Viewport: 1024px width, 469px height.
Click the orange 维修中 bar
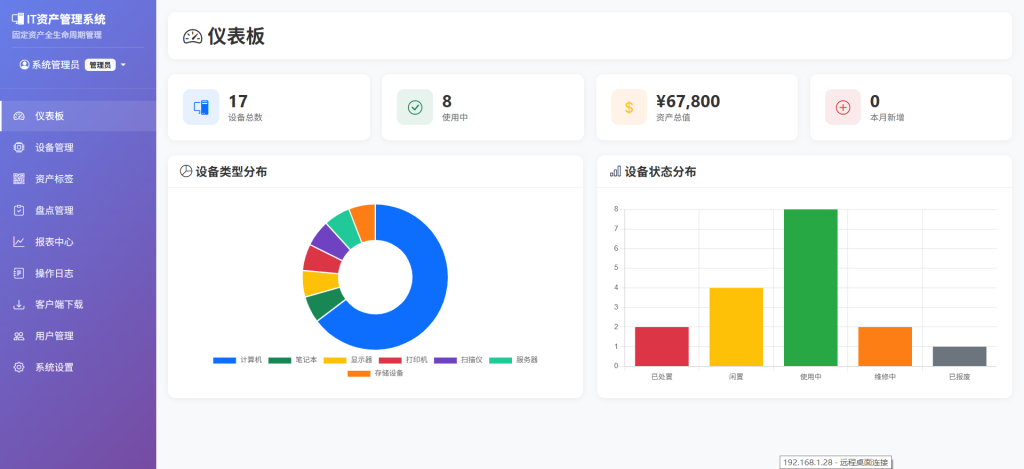(x=885, y=346)
